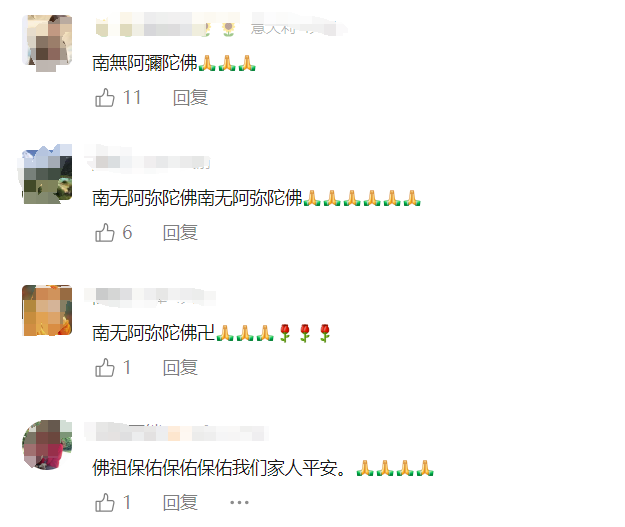
Task: Open the fourth commenter's blurred username
Action: [x=177, y=433]
